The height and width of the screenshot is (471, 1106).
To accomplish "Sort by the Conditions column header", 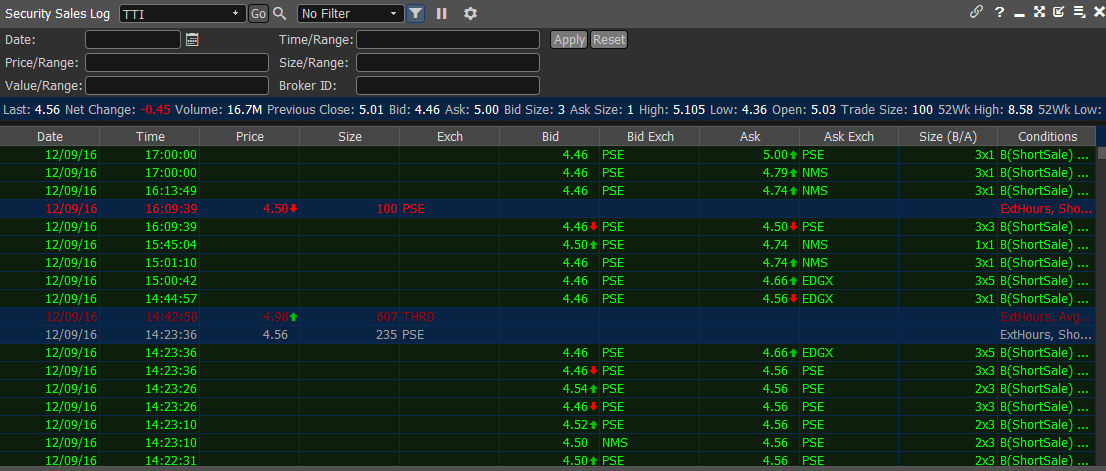I will (1047, 136).
